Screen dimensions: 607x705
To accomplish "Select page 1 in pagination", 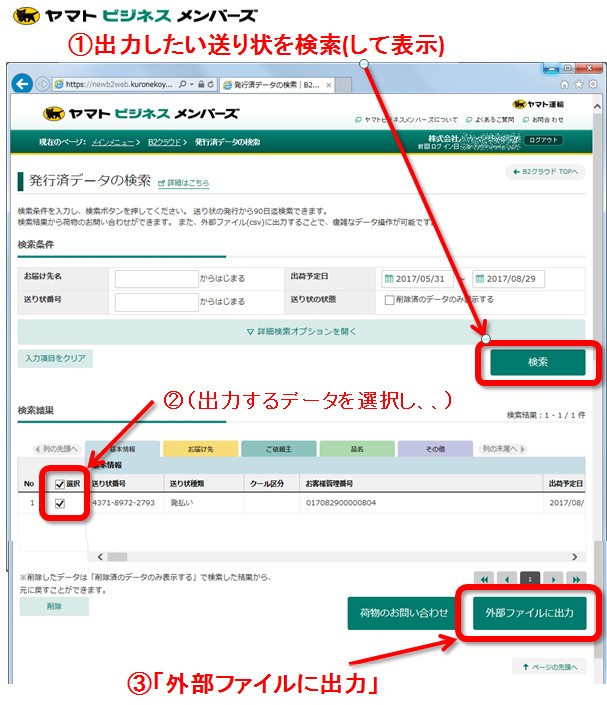I will [530, 579].
